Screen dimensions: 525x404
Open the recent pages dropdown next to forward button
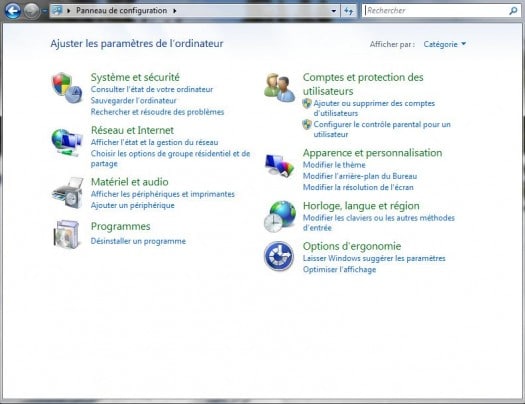(x=45, y=11)
